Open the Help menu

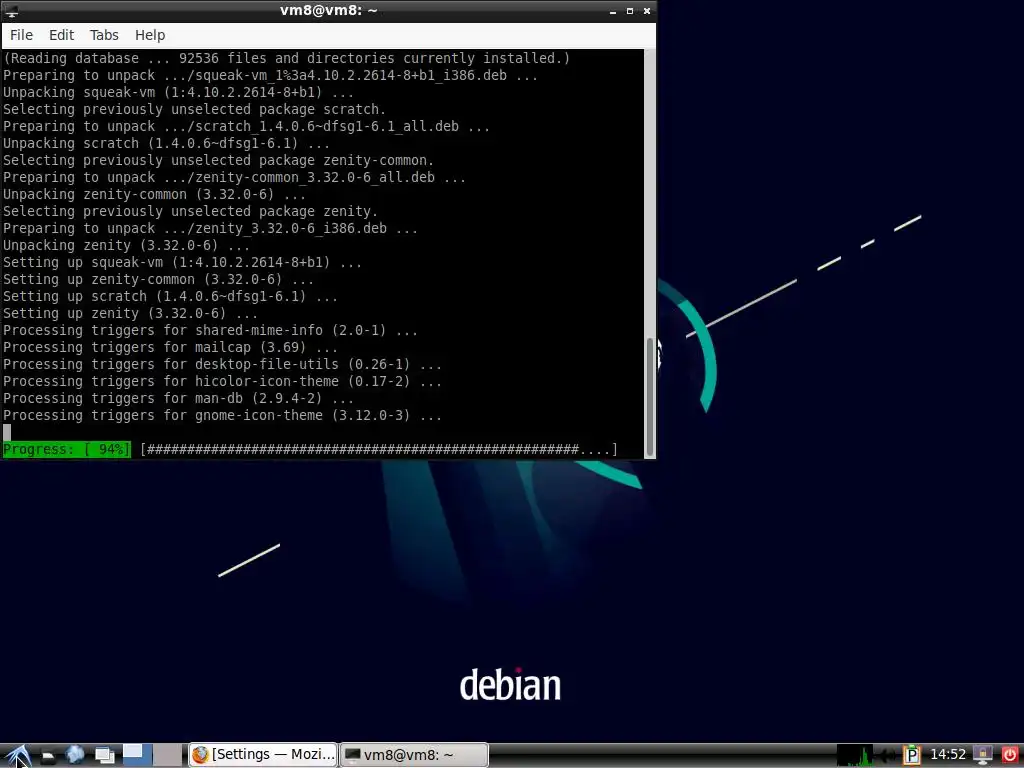coord(150,35)
